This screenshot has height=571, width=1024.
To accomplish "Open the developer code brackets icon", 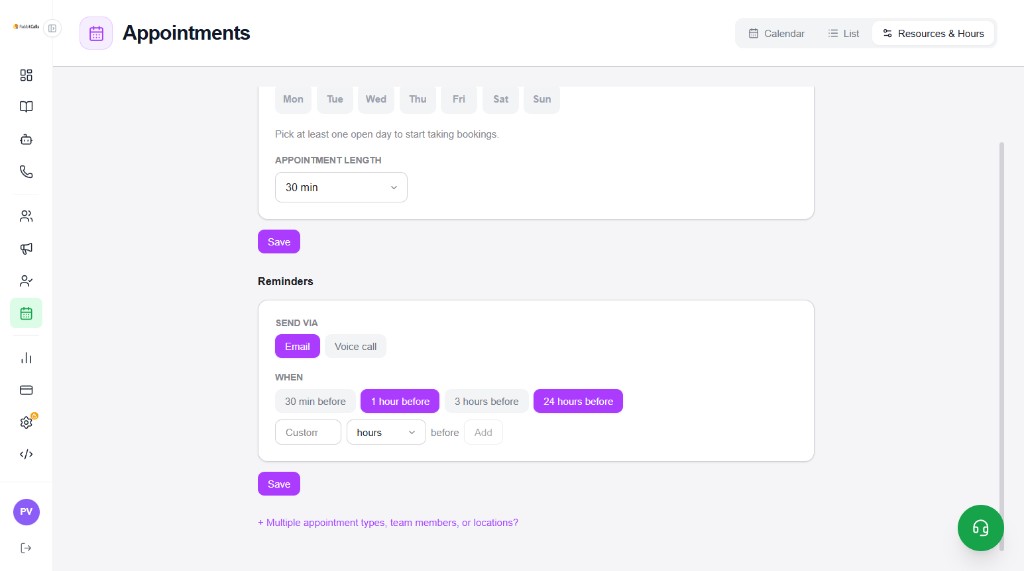I will pos(26,454).
